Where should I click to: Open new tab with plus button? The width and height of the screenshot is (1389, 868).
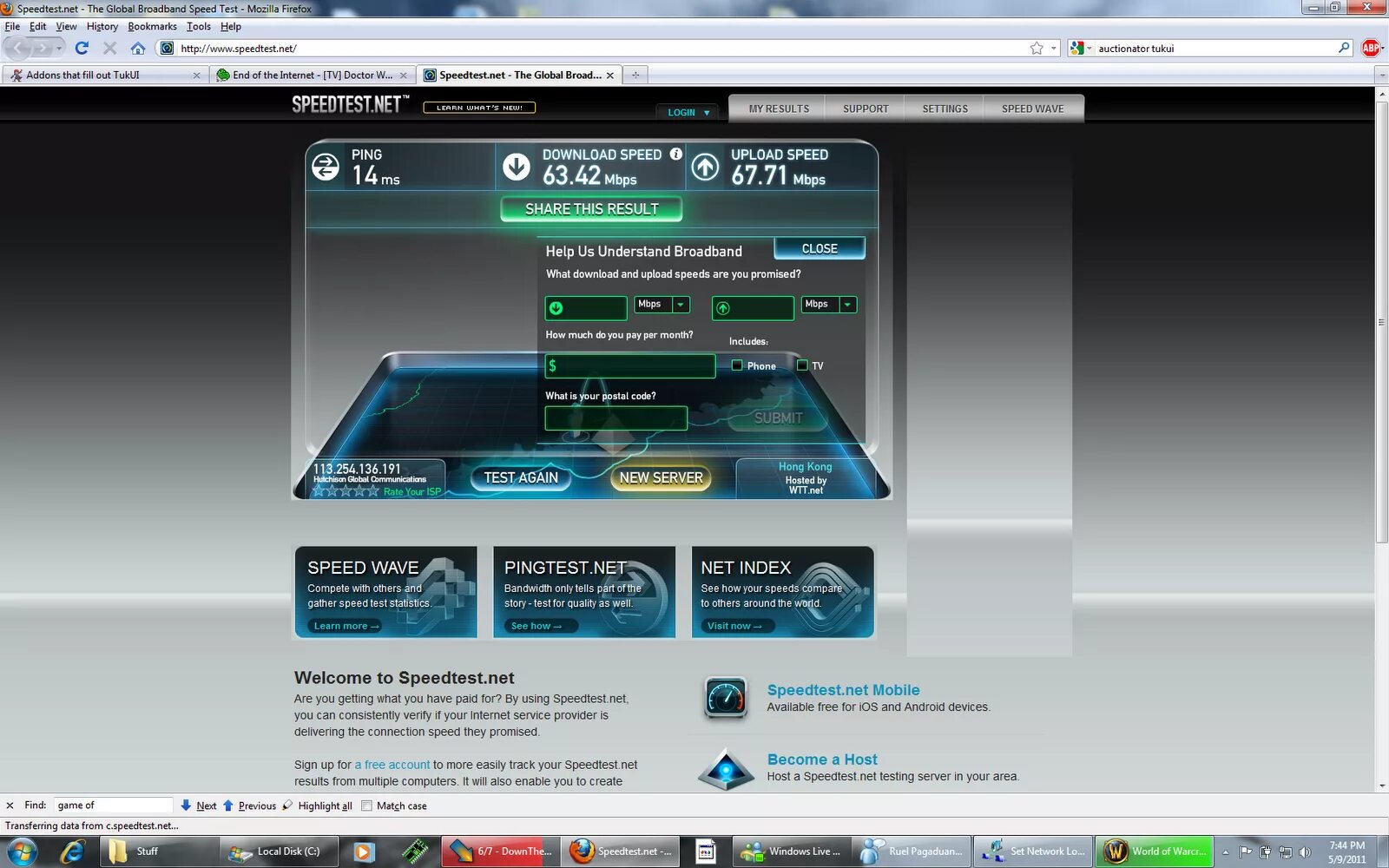[635, 75]
